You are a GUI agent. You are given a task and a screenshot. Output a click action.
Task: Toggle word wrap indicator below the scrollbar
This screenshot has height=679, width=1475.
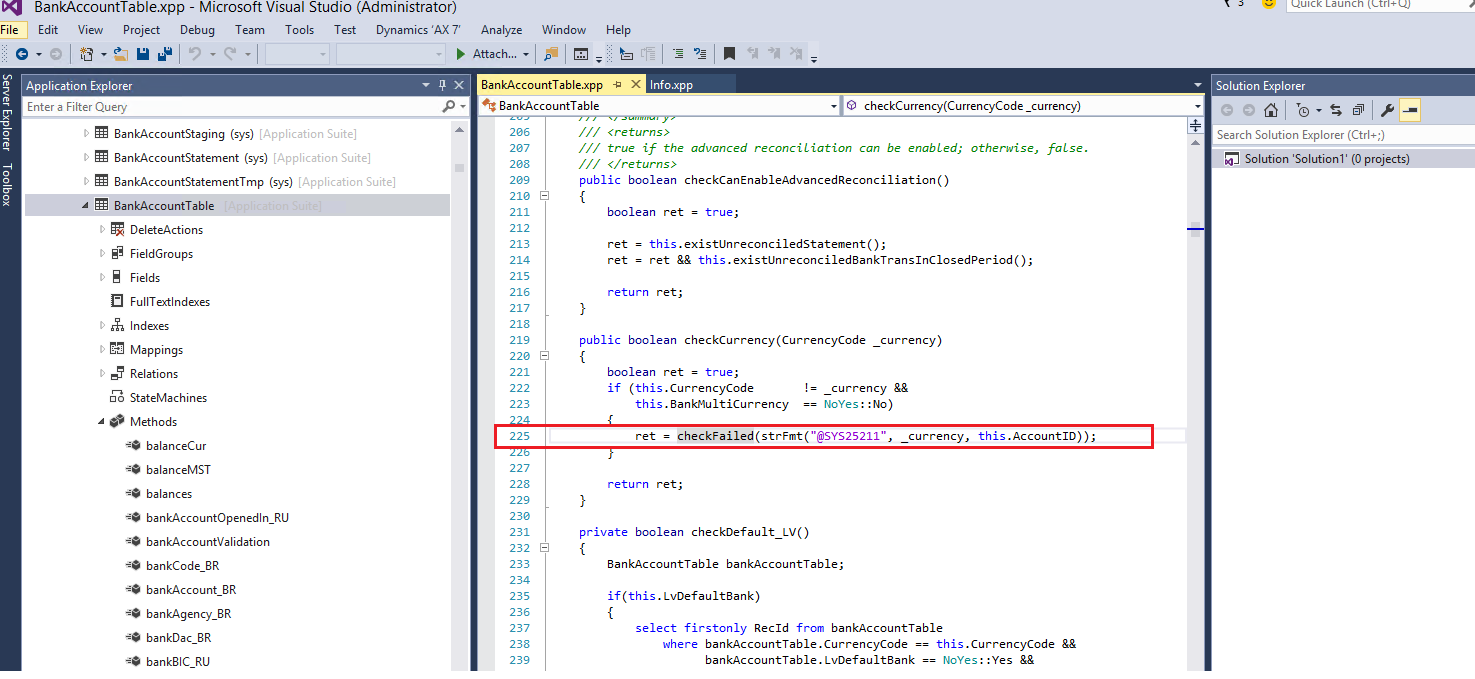coord(1196,231)
